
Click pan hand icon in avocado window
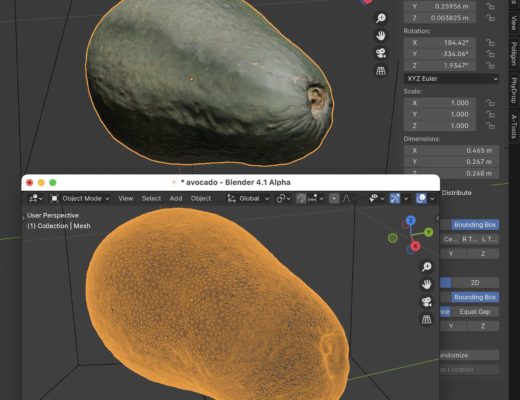pyautogui.click(x=427, y=284)
